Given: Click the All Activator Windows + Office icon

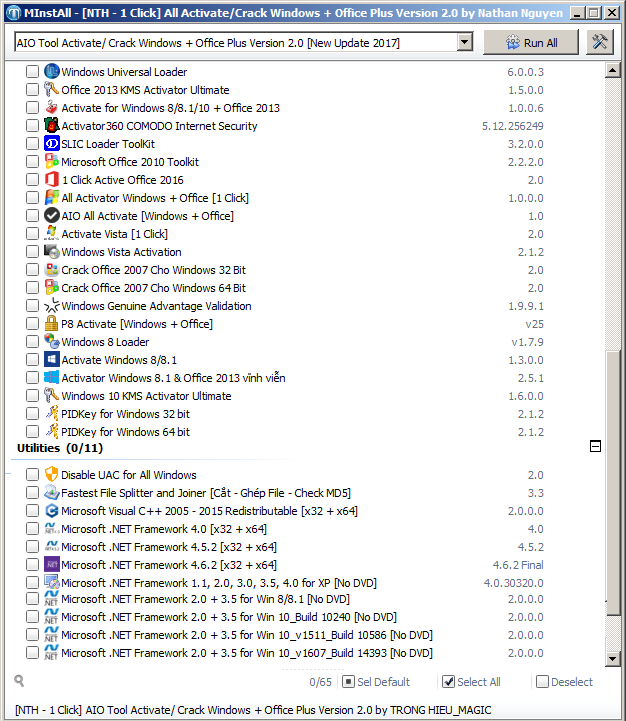Looking at the screenshot, I should tap(52, 198).
